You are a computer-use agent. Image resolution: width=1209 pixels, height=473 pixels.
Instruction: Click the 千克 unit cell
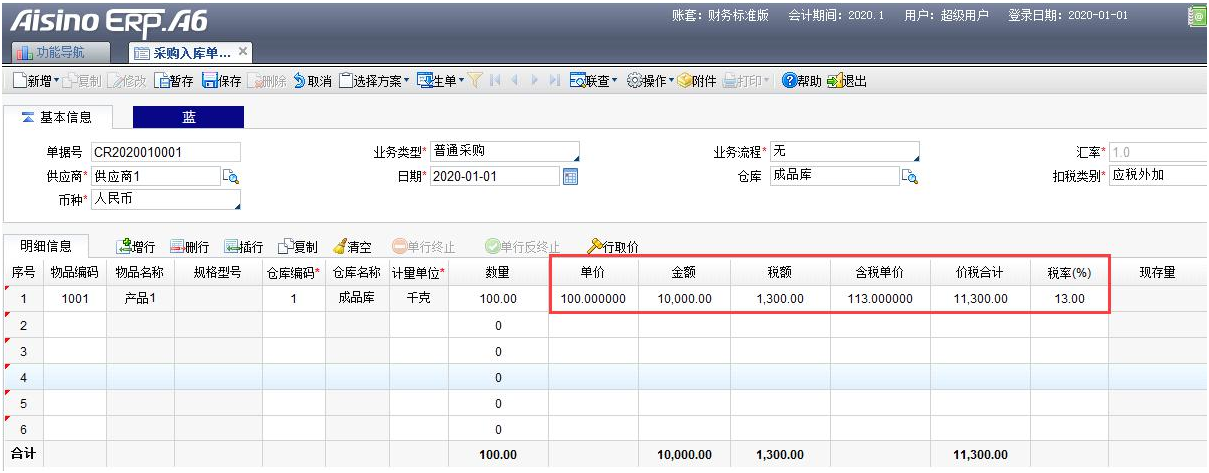tap(419, 298)
